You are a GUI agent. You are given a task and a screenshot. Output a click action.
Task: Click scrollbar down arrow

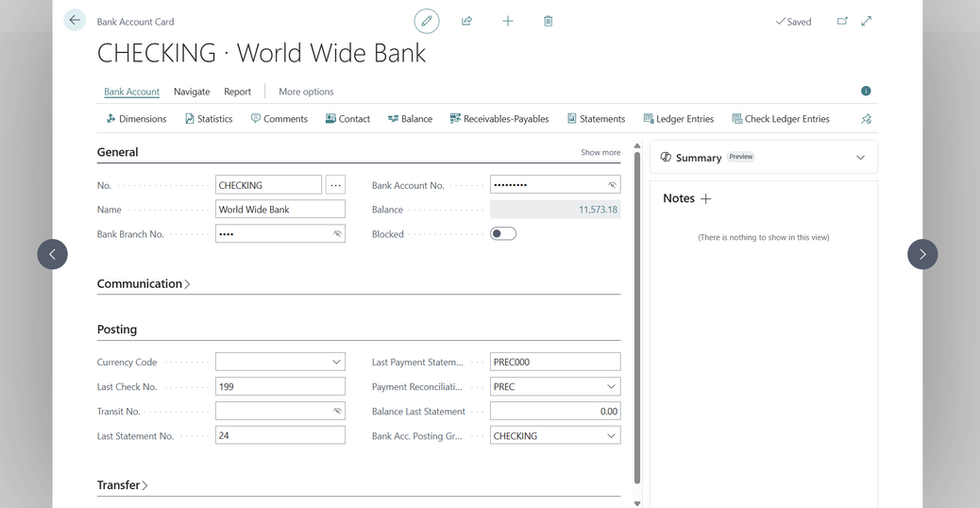(637, 502)
